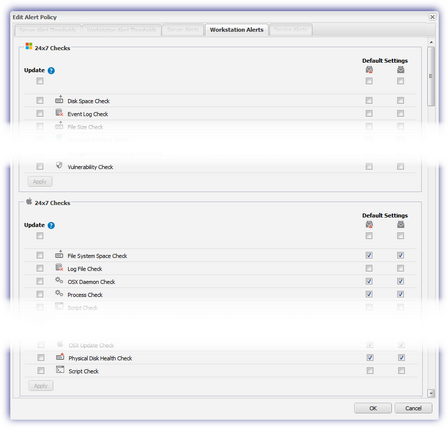Click the "Event Log Check" label

88,114
